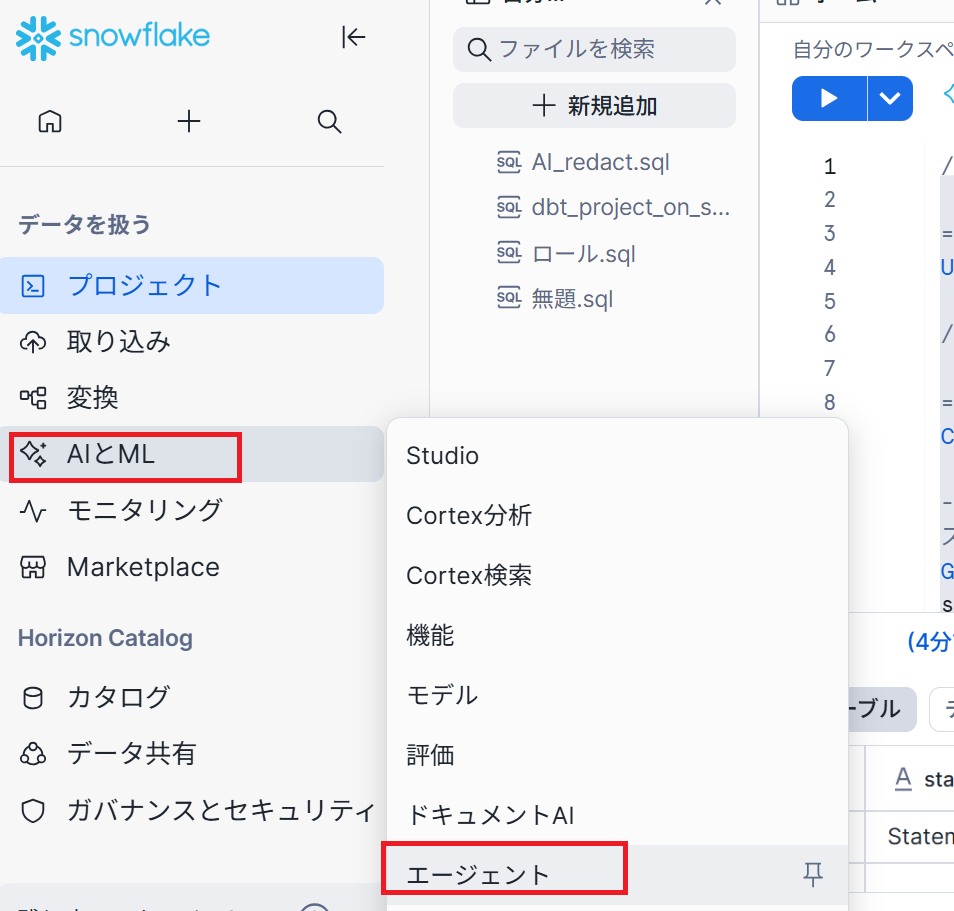Image resolution: width=954 pixels, height=911 pixels.
Task: Click the ファイルを検索 search field
Action: pyautogui.click(x=594, y=49)
